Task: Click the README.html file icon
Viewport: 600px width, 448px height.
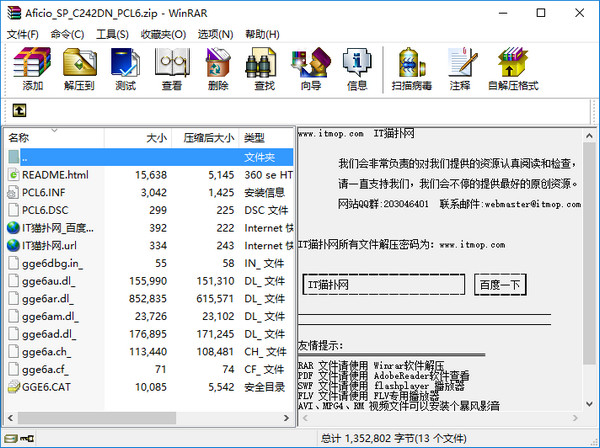Action: coord(13,175)
